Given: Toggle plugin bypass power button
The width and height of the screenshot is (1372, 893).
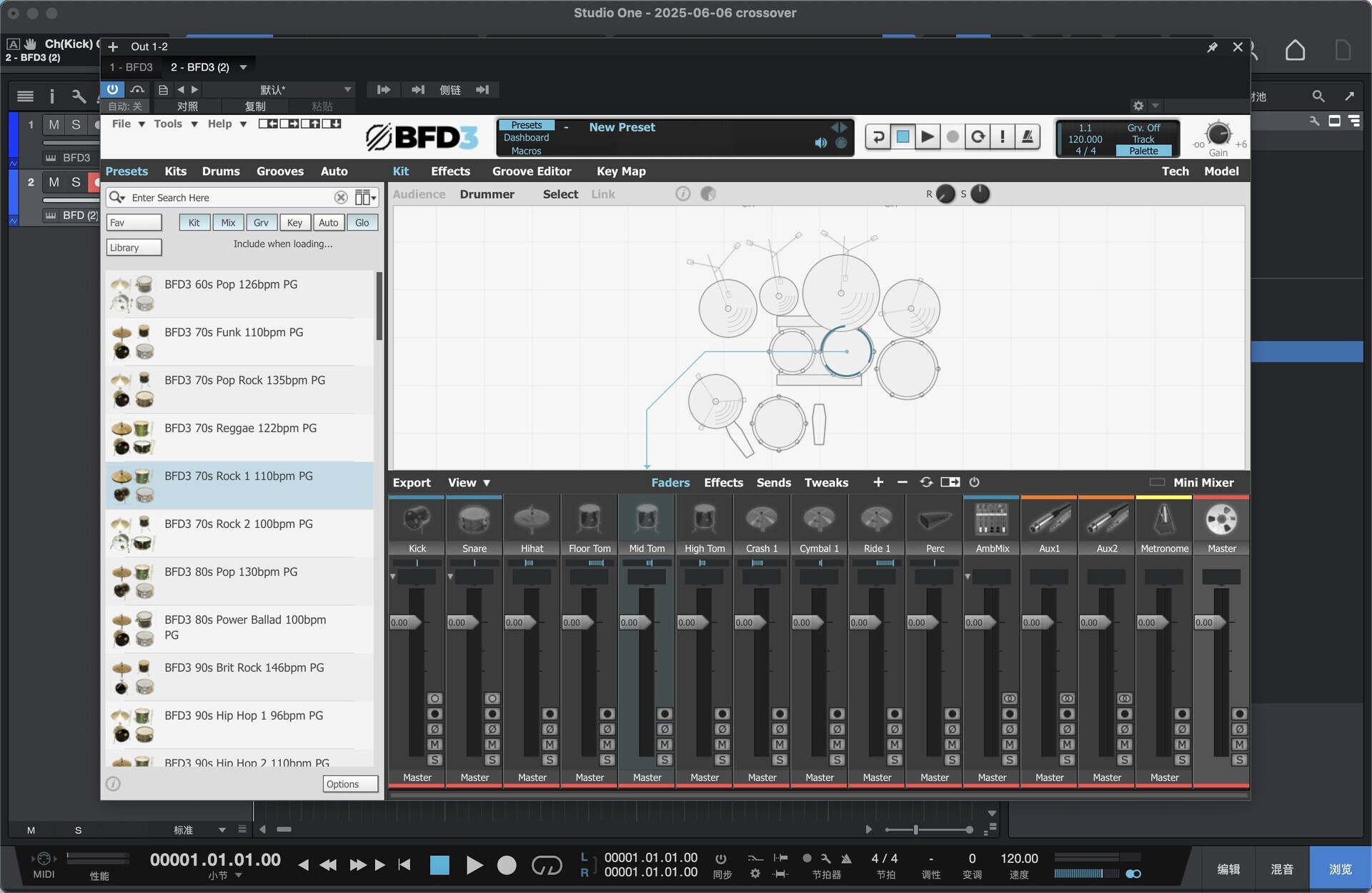Looking at the screenshot, I should [x=113, y=89].
